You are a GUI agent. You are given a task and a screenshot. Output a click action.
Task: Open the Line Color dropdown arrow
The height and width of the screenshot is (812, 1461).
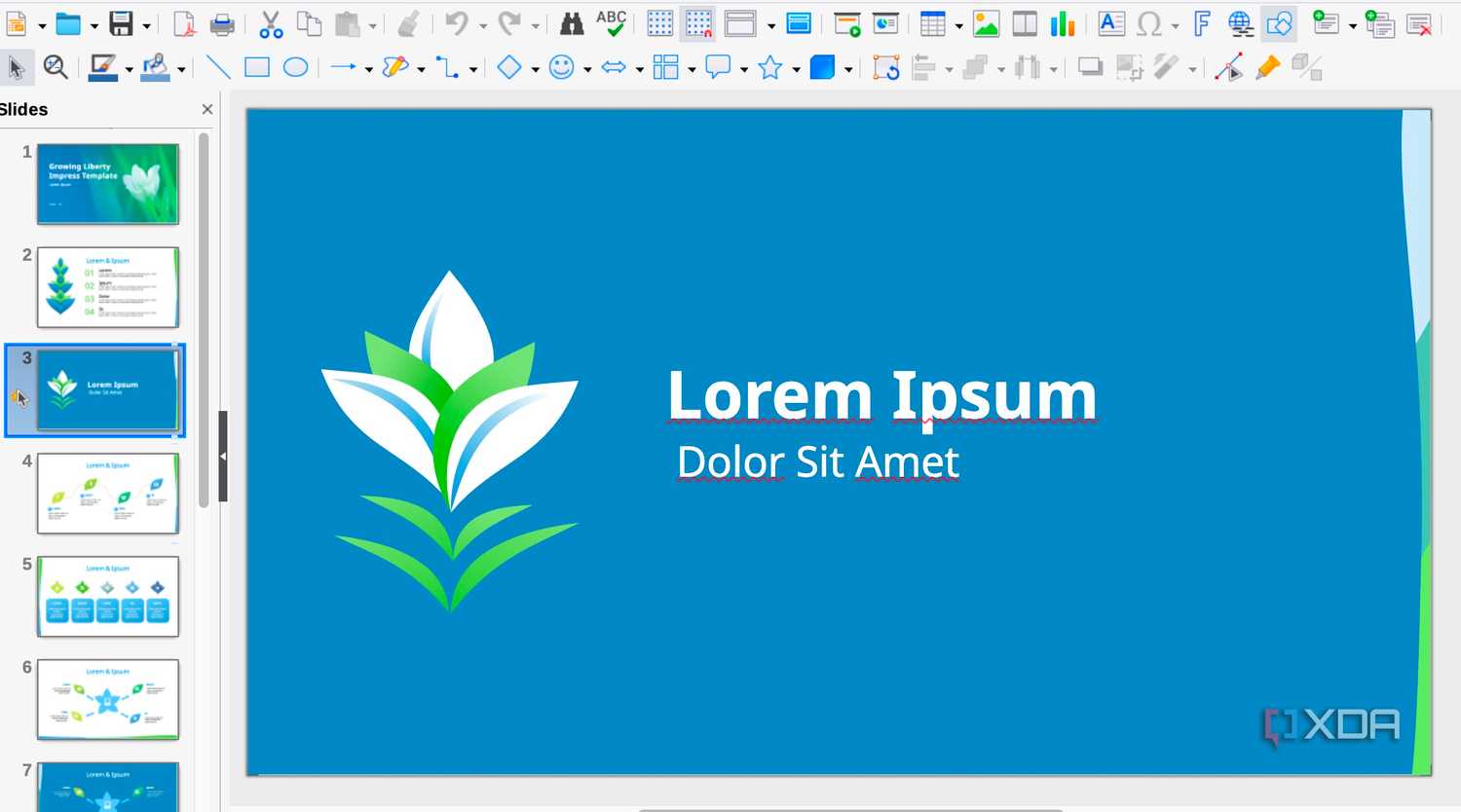point(129,69)
